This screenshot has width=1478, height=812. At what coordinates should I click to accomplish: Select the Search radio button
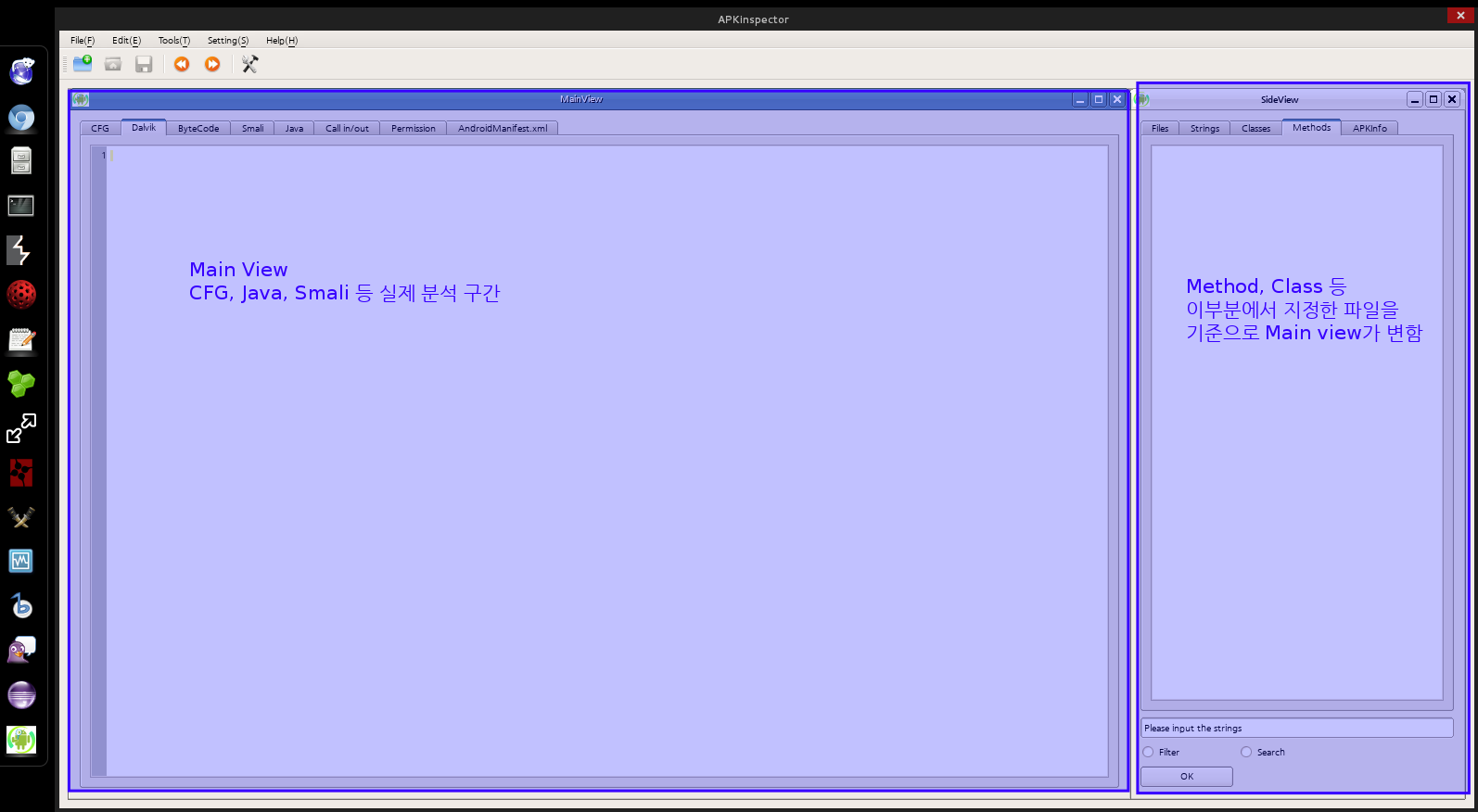pos(1246,752)
